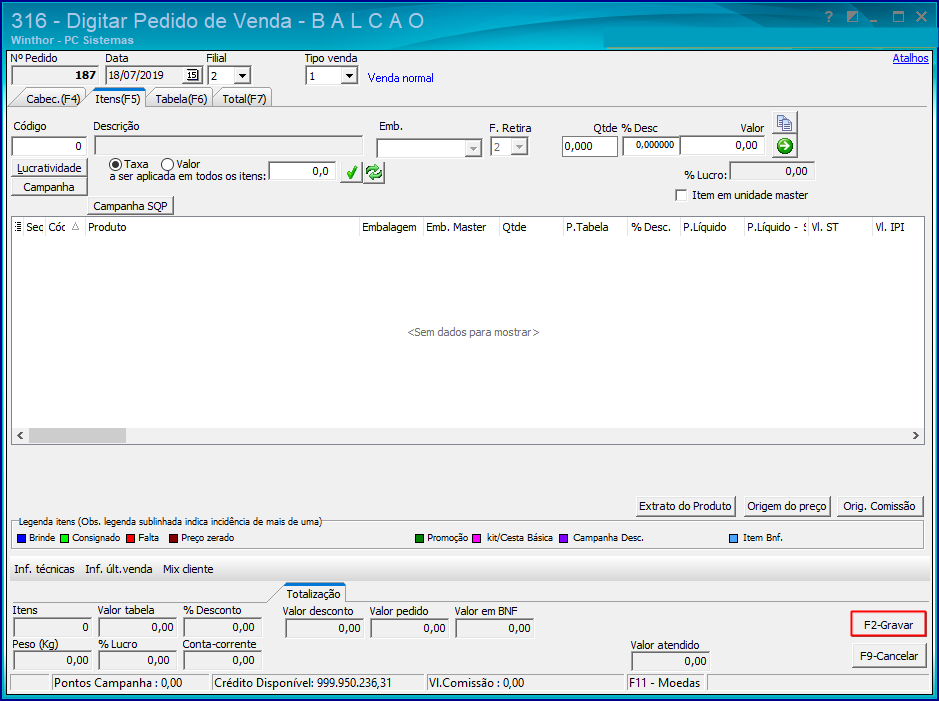Select the Totalização tab

[313, 594]
